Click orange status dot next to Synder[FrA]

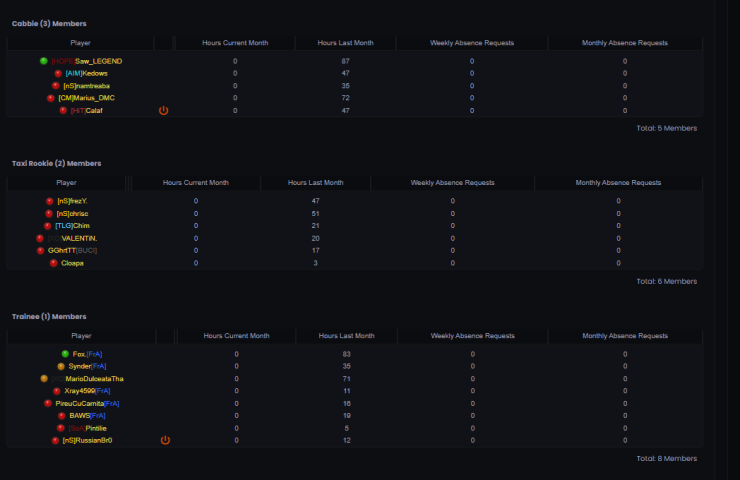point(61,367)
